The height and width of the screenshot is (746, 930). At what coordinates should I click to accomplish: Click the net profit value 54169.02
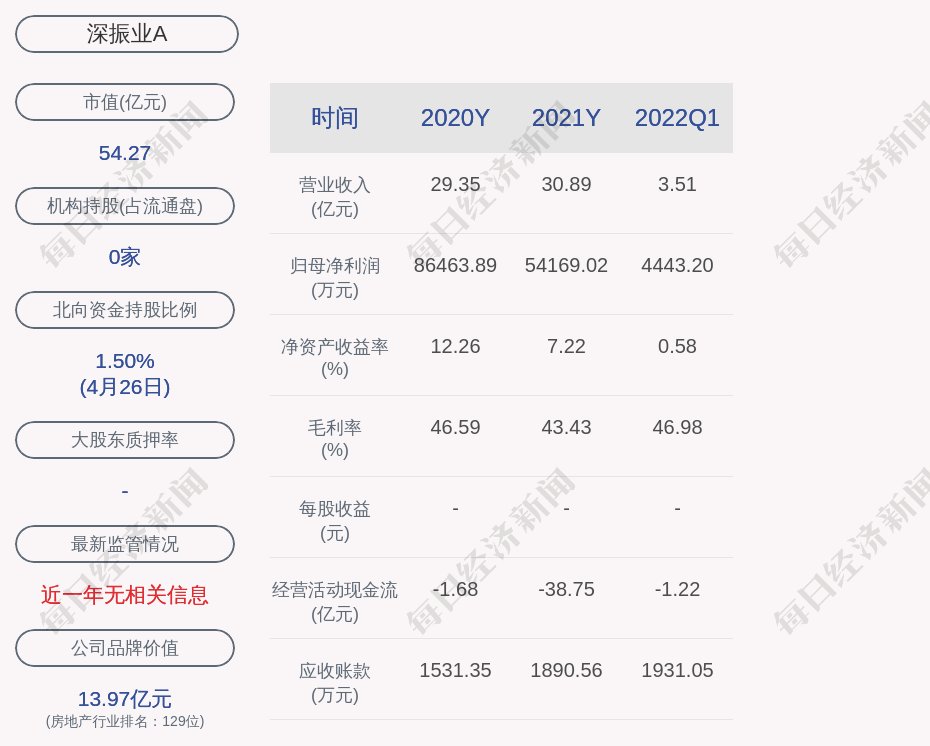tap(566, 265)
